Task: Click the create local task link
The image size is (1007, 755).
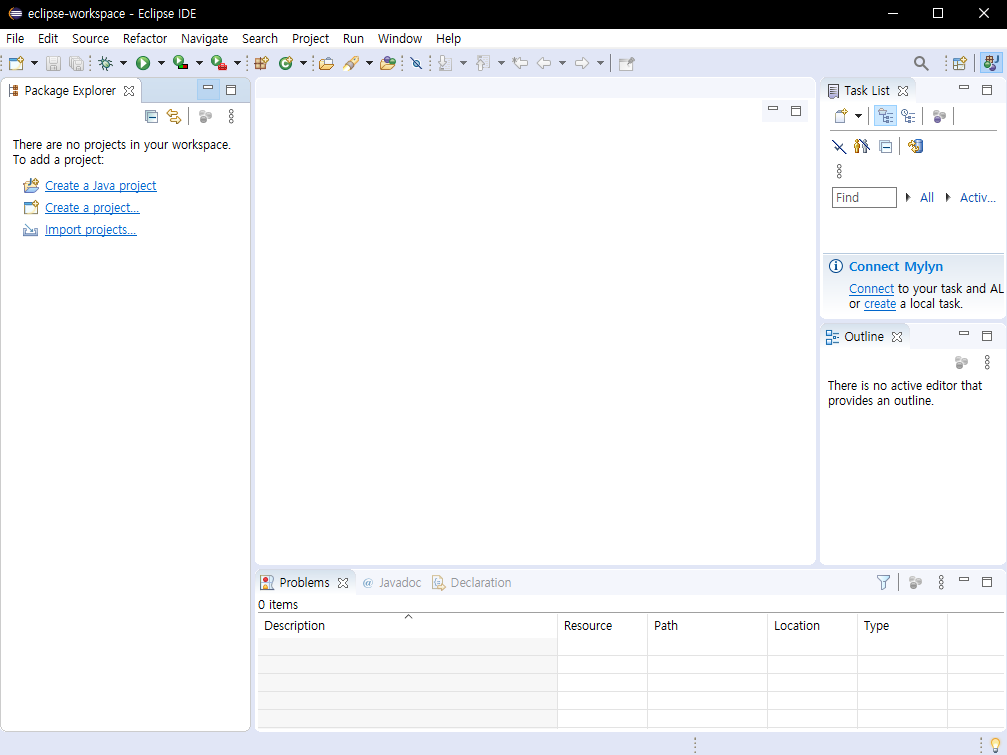Action: coord(880,304)
